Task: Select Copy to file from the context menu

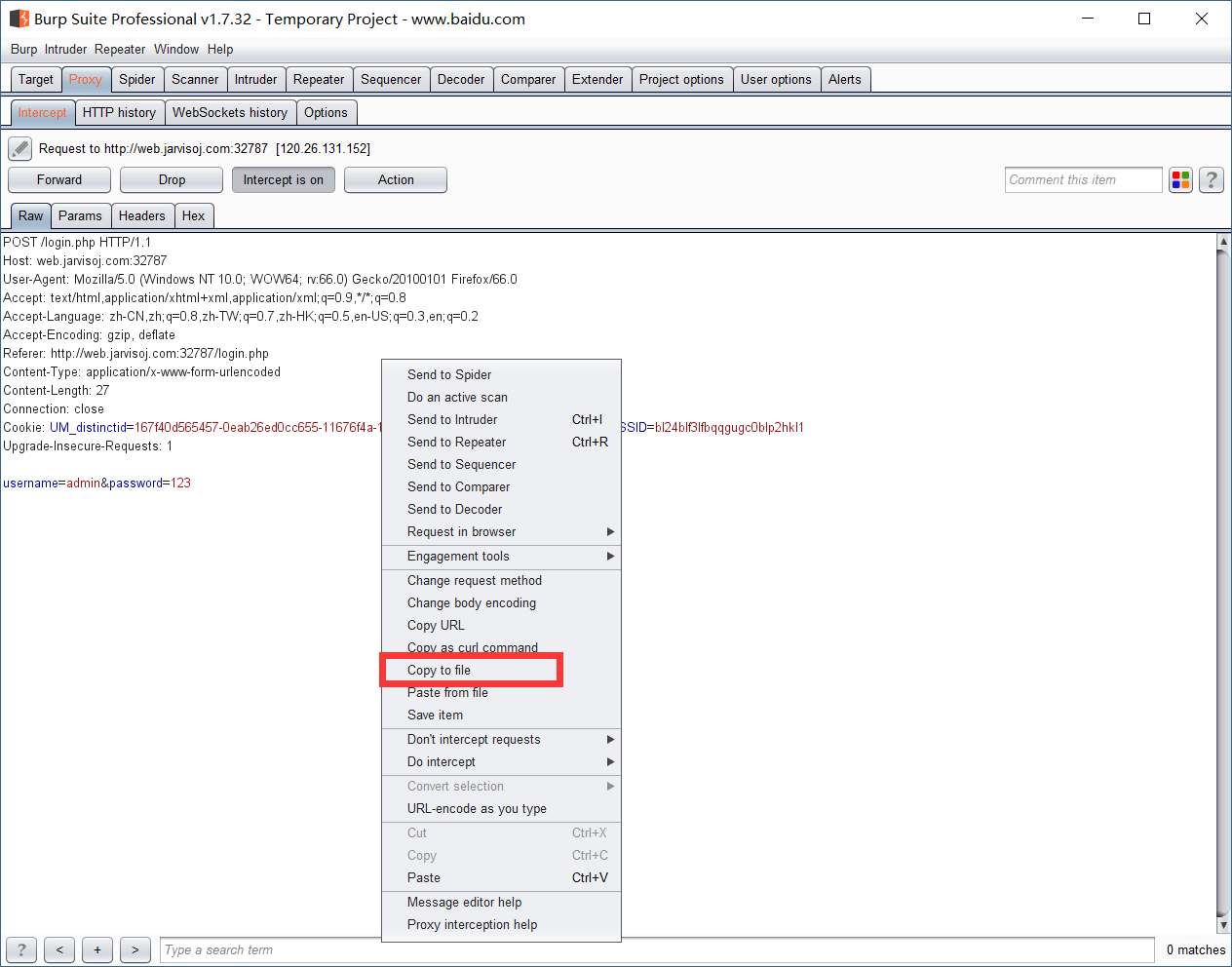Action: coord(437,670)
